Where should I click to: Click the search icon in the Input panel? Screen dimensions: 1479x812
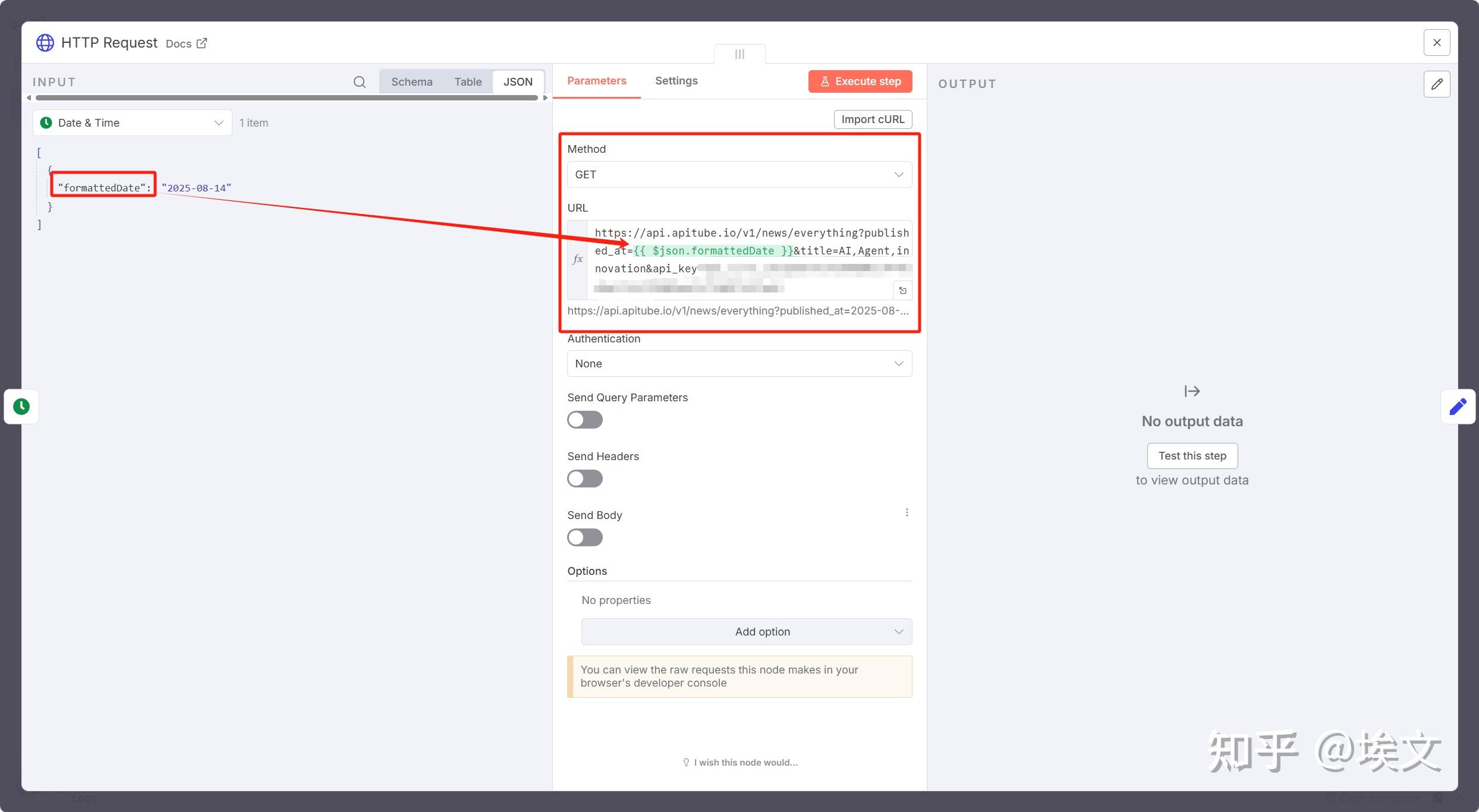(359, 82)
